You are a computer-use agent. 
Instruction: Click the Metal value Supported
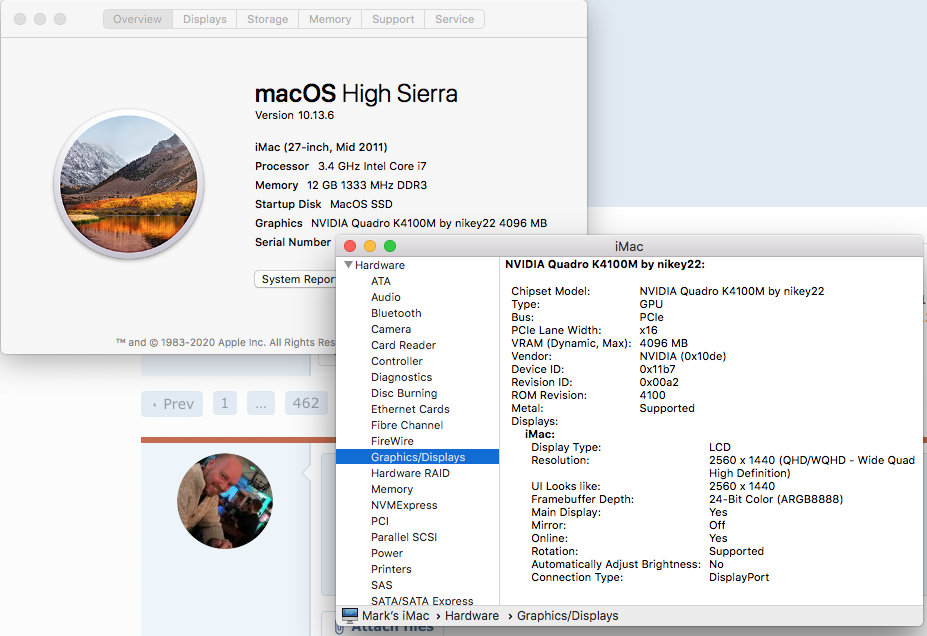[x=667, y=408]
